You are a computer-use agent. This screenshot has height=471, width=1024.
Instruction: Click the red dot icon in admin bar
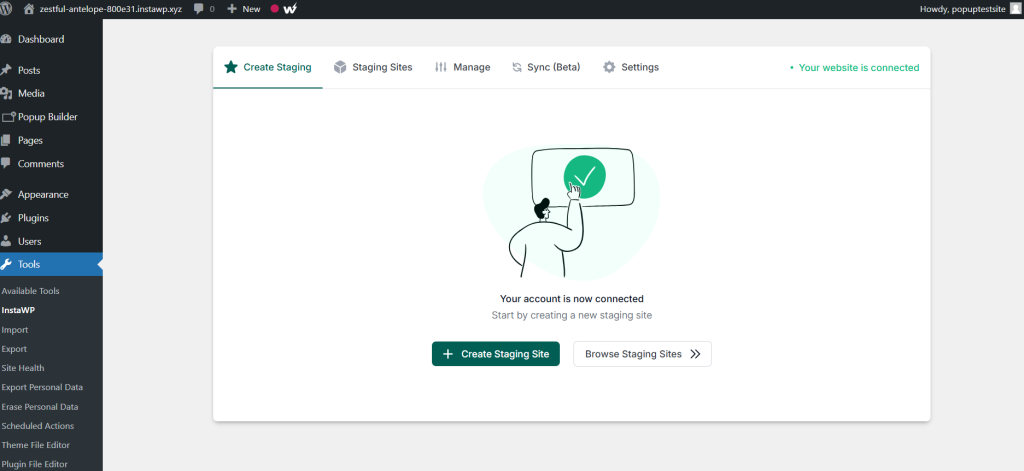(274, 9)
